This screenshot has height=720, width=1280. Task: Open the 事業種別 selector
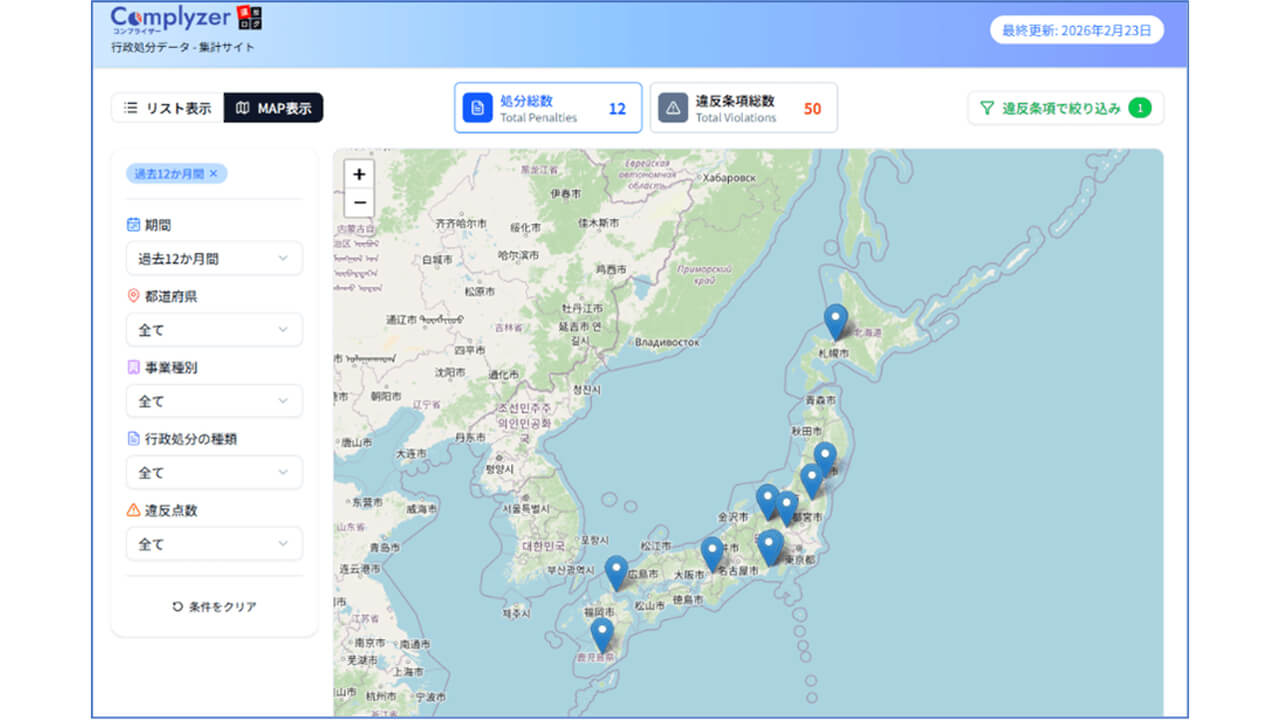pyautogui.click(x=213, y=400)
